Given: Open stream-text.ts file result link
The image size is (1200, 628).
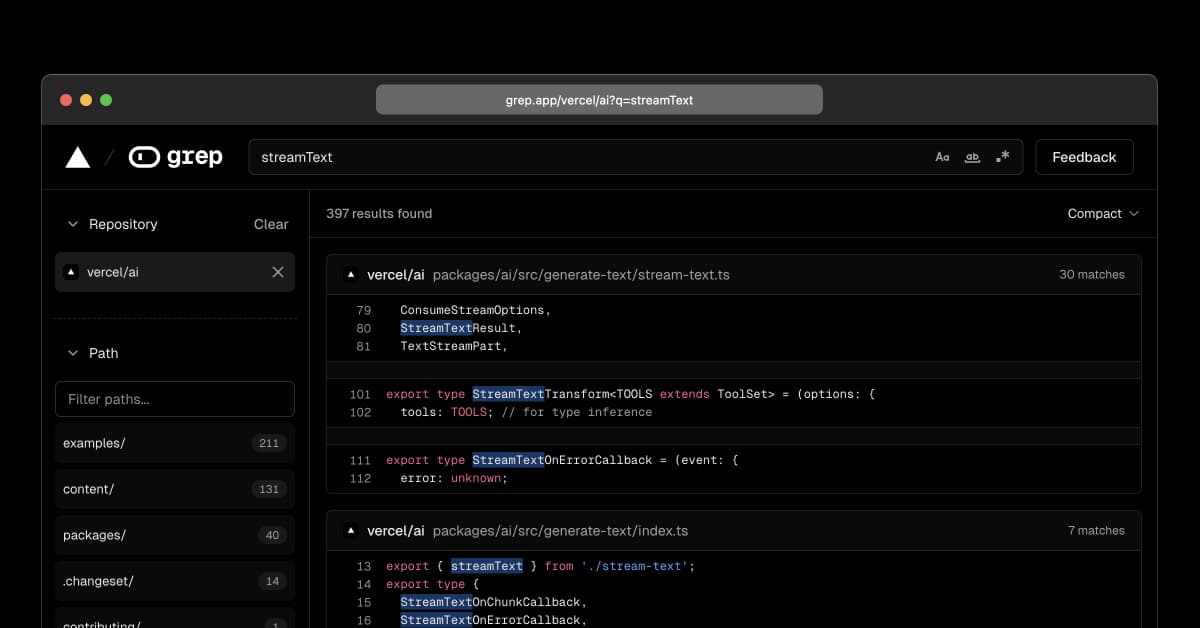Looking at the screenshot, I should (x=581, y=274).
